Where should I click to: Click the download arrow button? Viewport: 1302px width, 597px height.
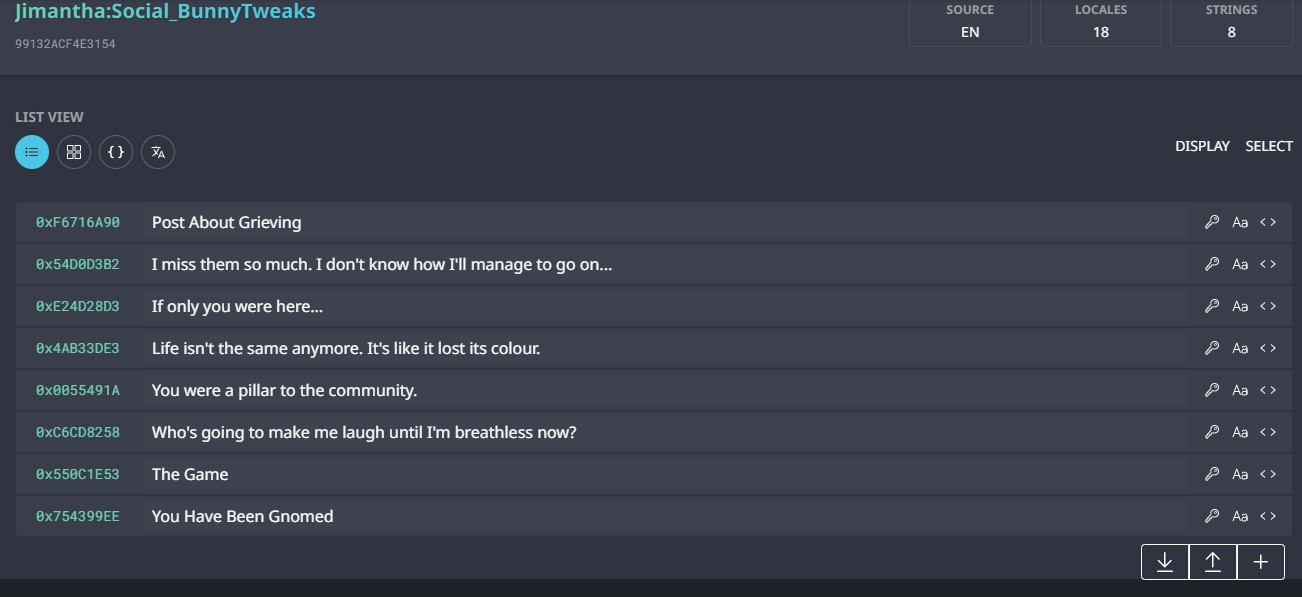[1165, 562]
